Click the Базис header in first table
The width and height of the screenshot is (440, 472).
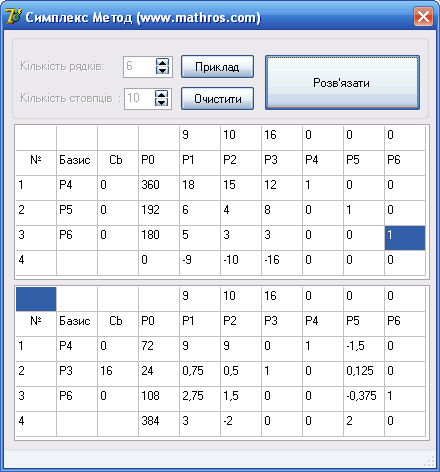click(77, 163)
